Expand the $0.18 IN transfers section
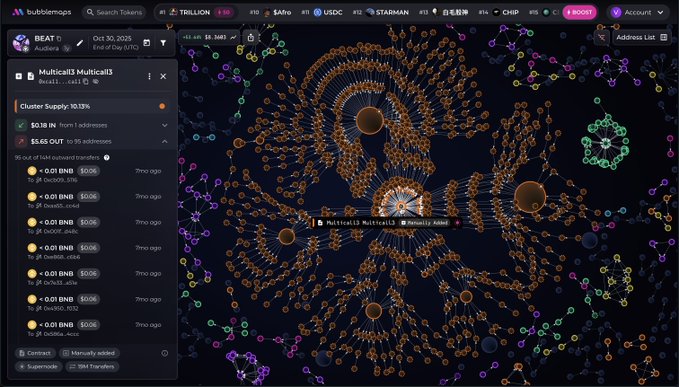 tap(91, 125)
